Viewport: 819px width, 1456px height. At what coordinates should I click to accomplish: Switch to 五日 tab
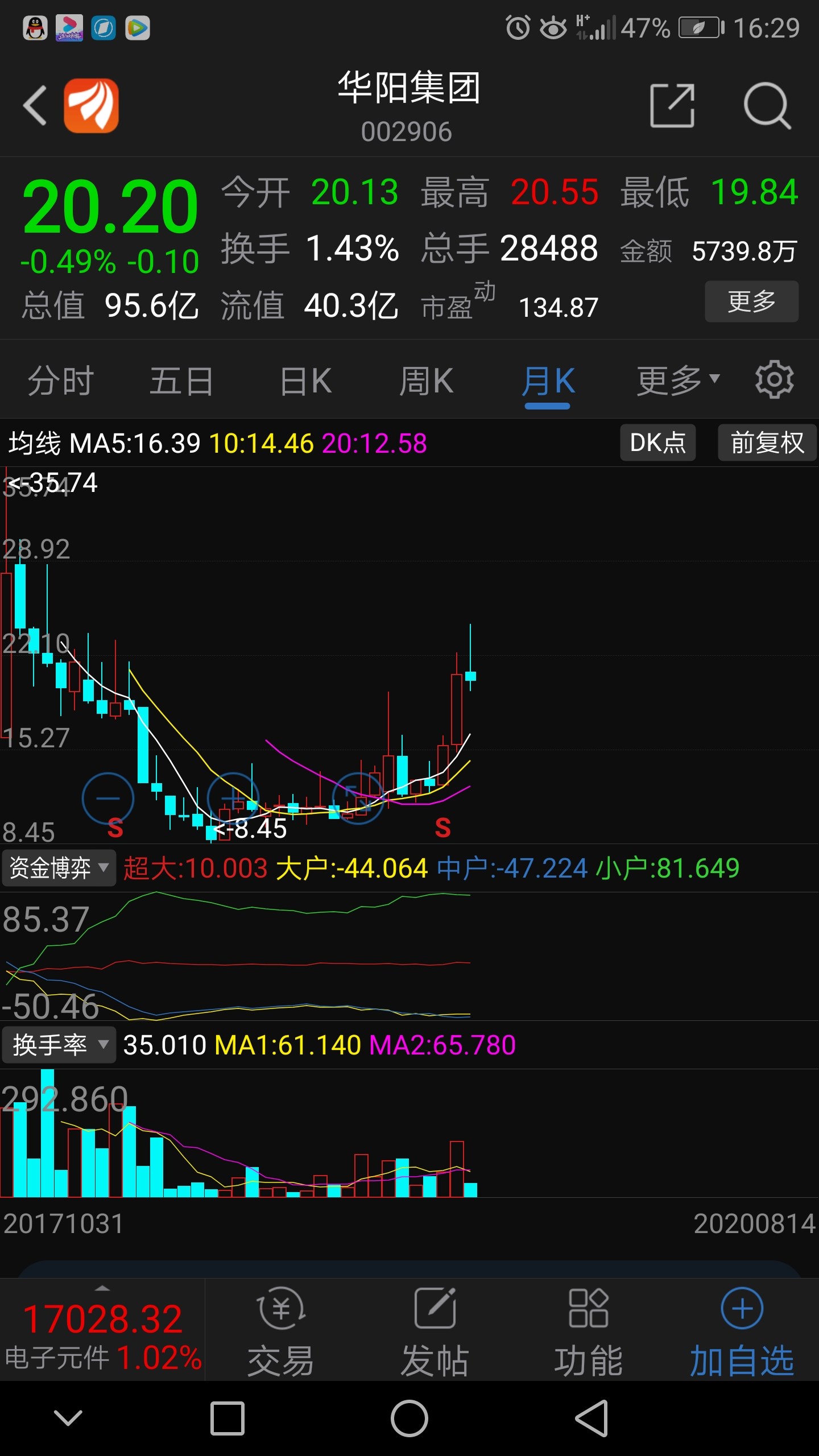click(181, 380)
